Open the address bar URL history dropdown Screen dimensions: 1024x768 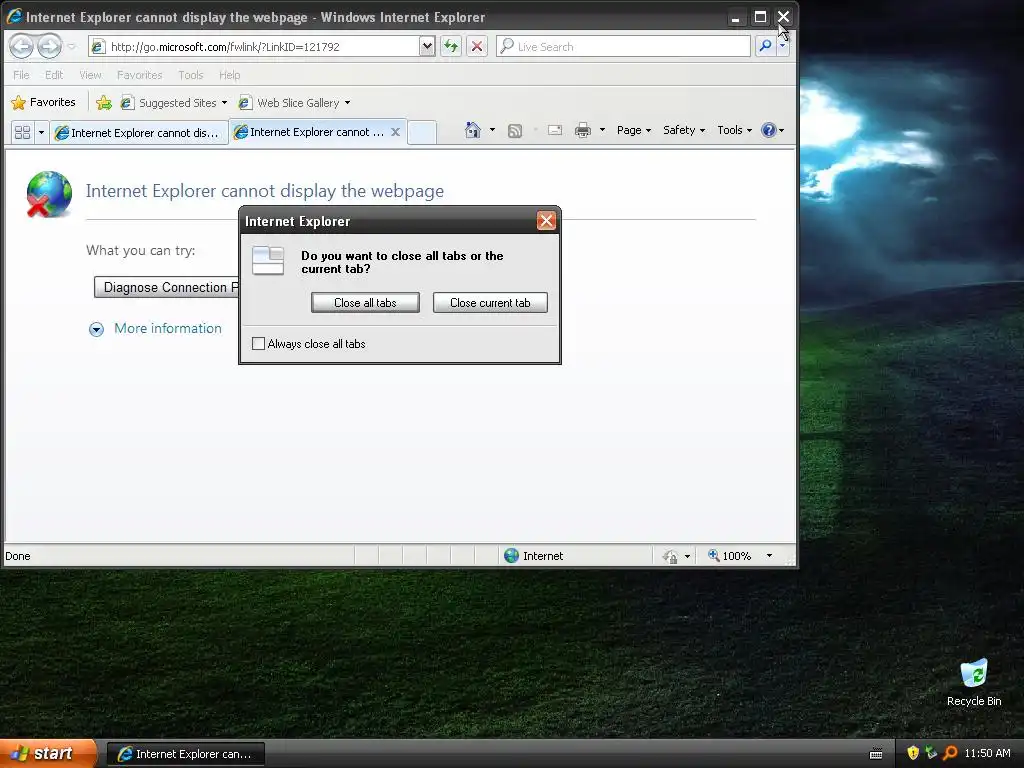(427, 46)
